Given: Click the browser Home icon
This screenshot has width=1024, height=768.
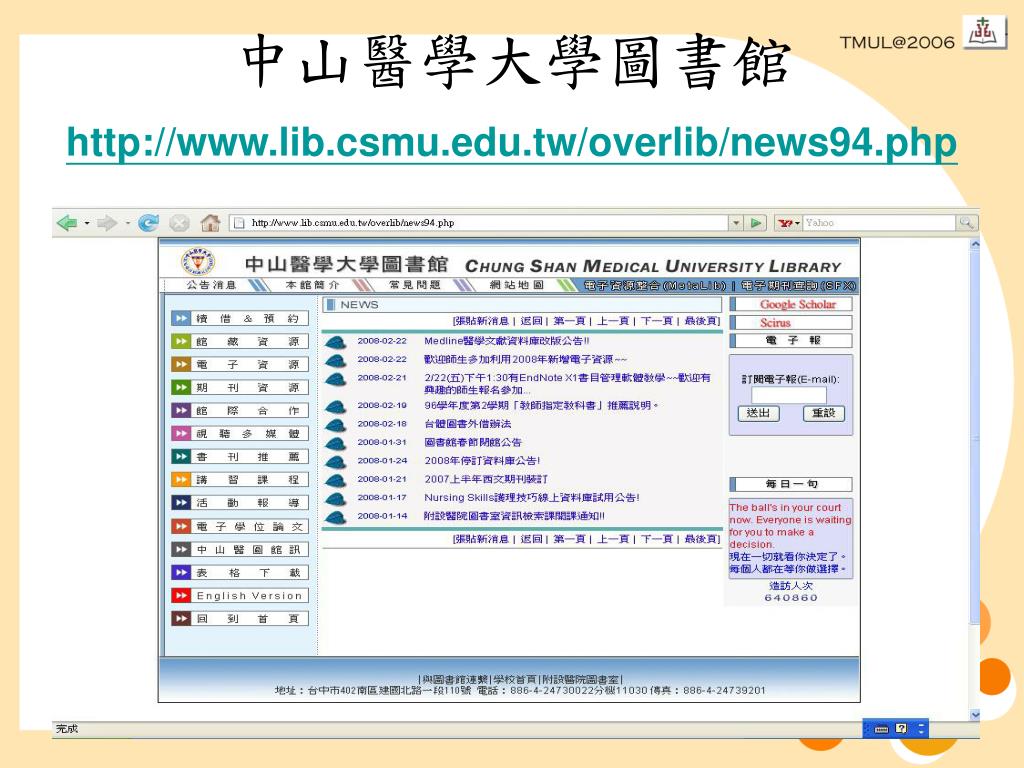Looking at the screenshot, I should pyautogui.click(x=210, y=223).
